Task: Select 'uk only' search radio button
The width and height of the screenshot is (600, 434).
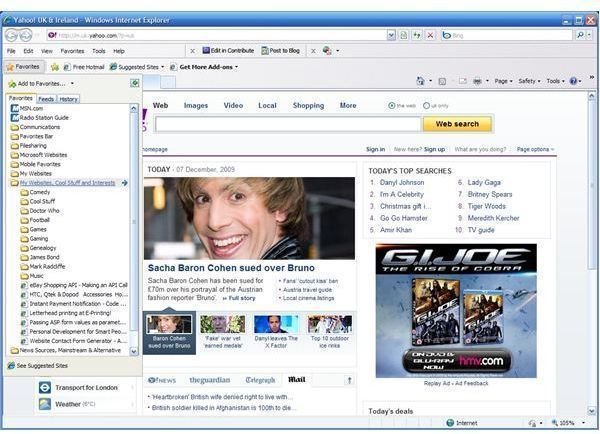Action: point(426,106)
